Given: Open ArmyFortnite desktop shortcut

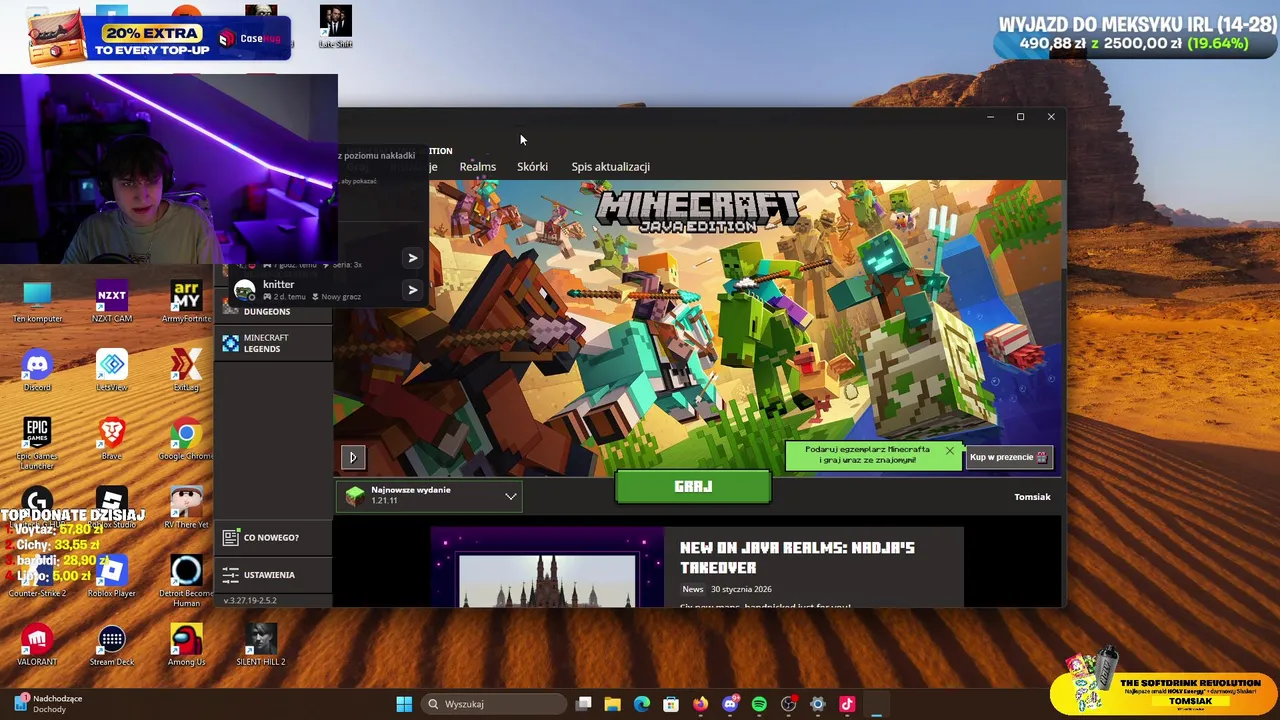Looking at the screenshot, I should coord(186,301).
